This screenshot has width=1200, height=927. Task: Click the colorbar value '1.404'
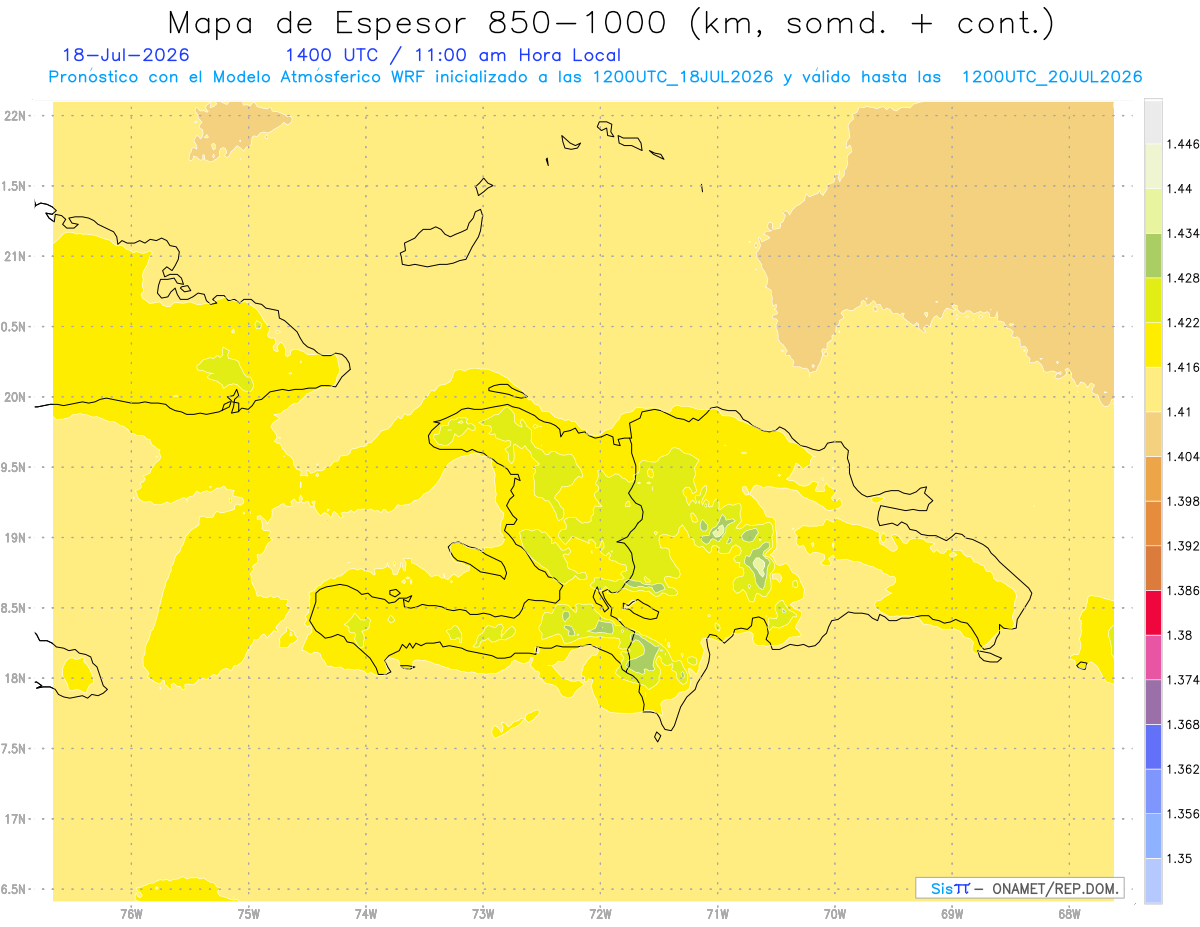(x=1184, y=456)
